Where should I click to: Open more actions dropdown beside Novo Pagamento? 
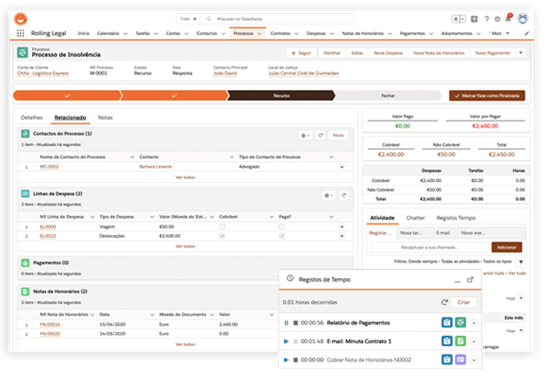coord(521,53)
